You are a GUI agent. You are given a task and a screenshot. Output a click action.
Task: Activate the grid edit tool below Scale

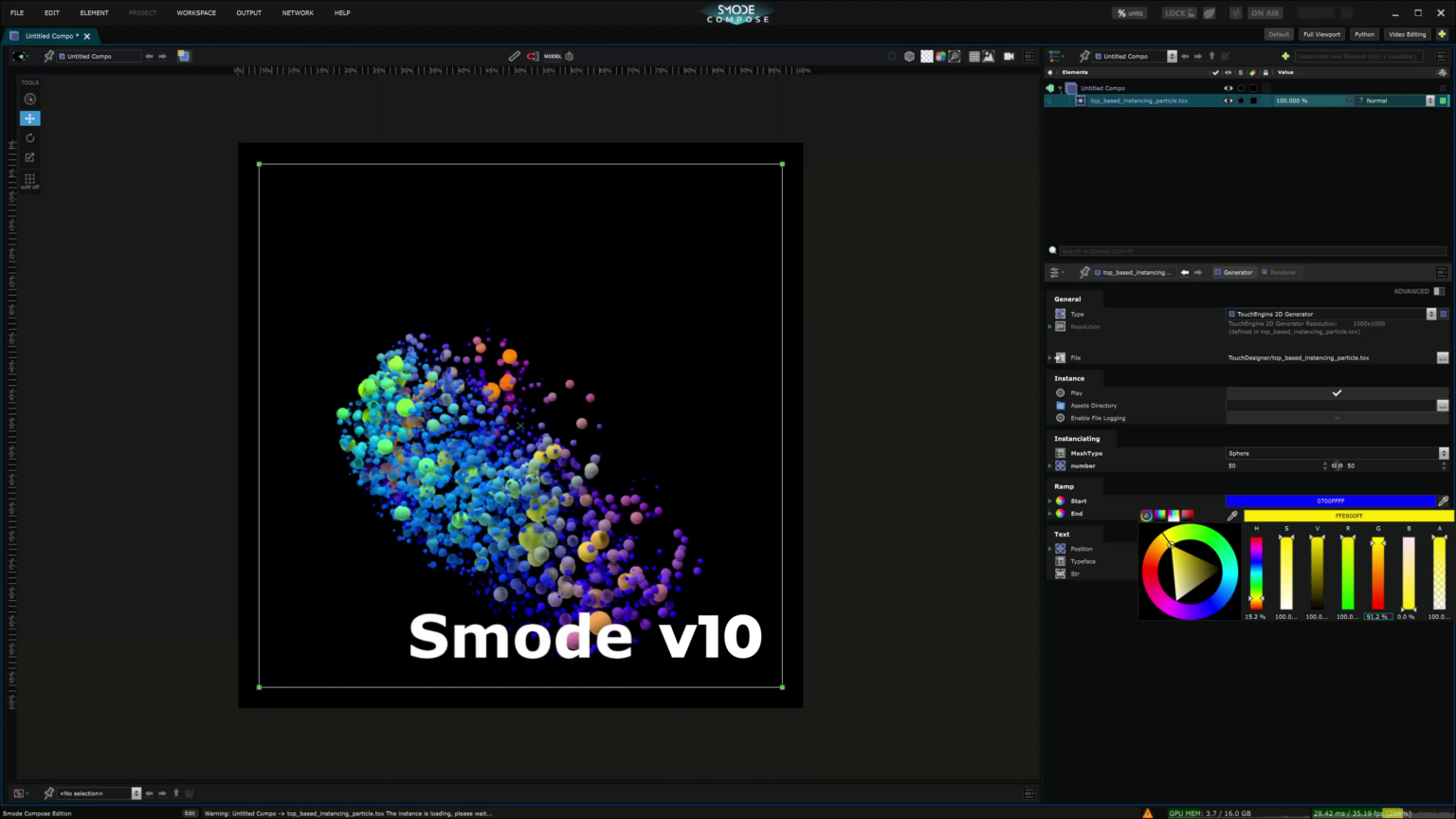click(x=29, y=179)
